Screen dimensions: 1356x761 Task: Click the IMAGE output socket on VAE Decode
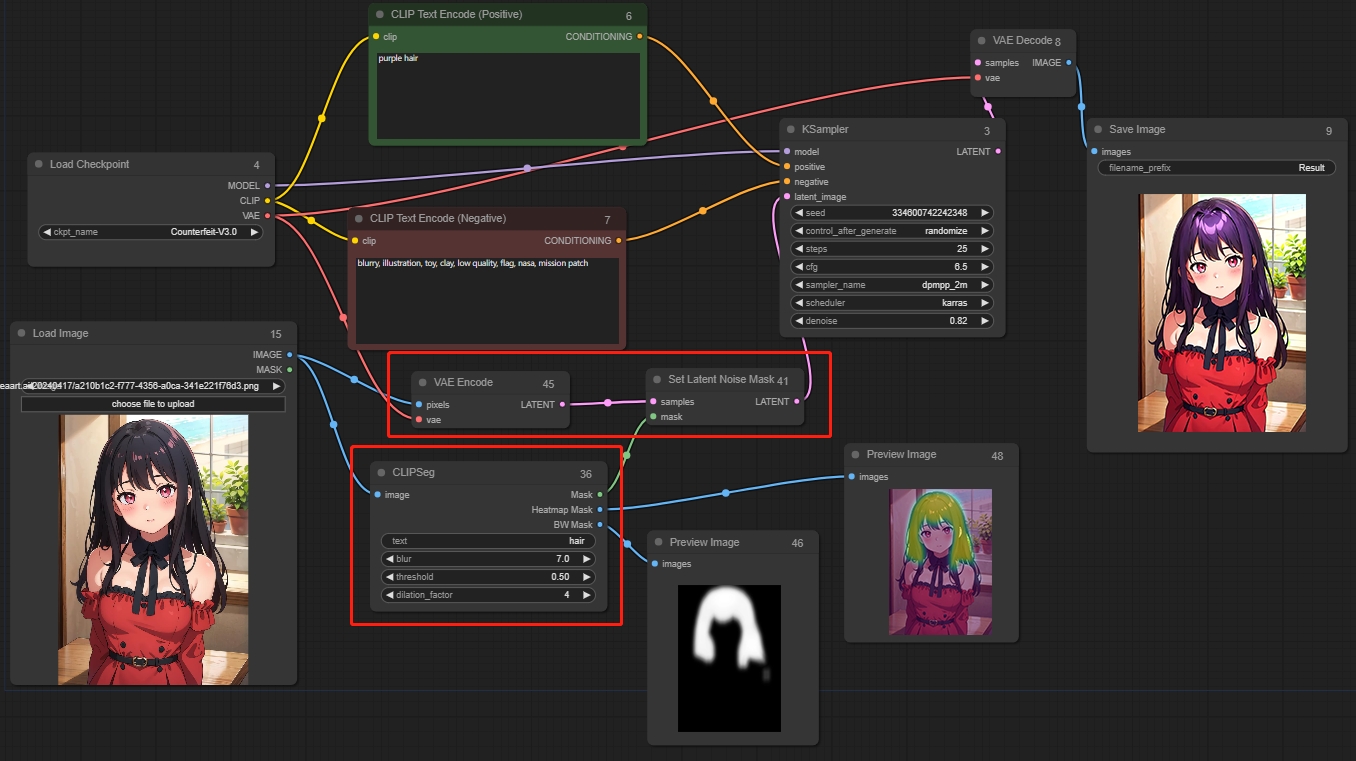coord(1069,63)
